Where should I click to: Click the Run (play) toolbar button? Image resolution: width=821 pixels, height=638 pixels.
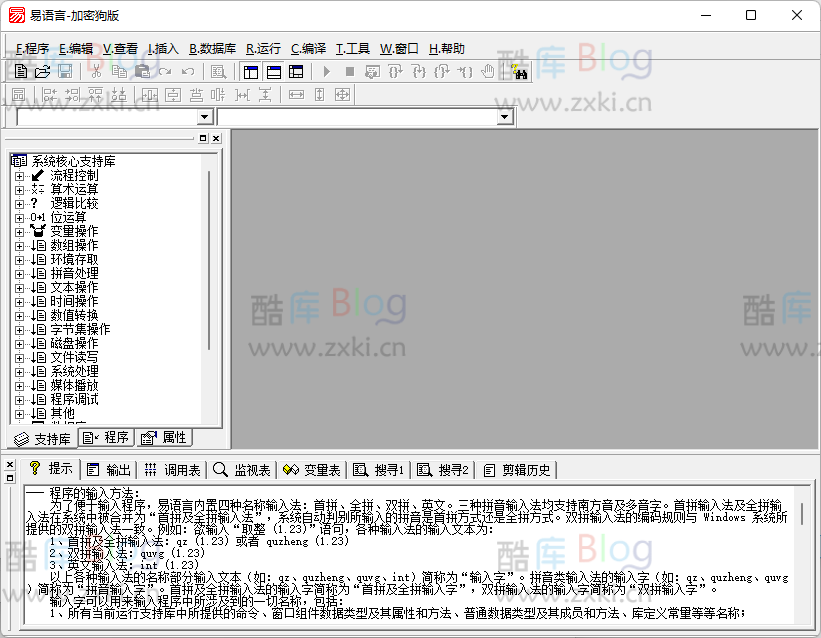coord(326,72)
